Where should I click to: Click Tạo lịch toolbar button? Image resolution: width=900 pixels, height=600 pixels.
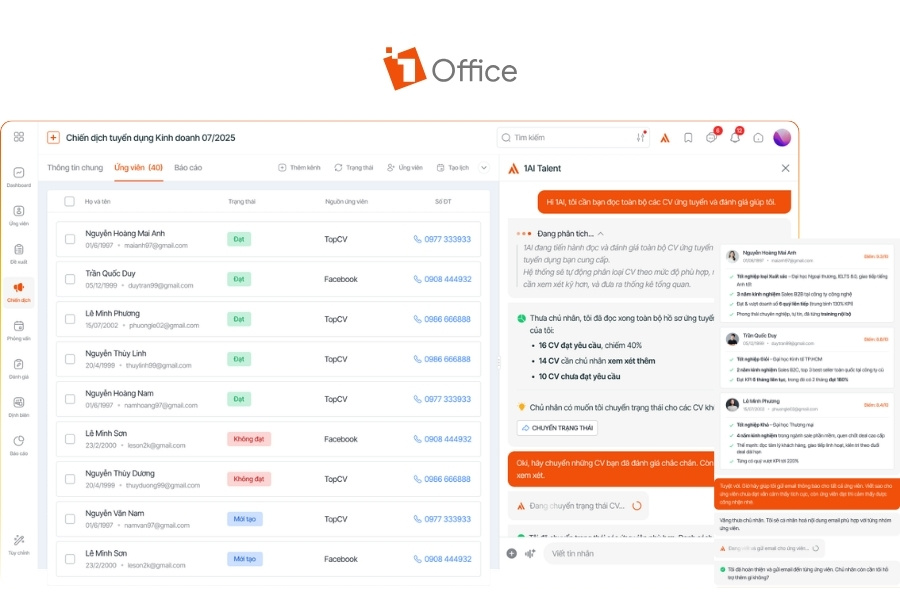point(453,168)
